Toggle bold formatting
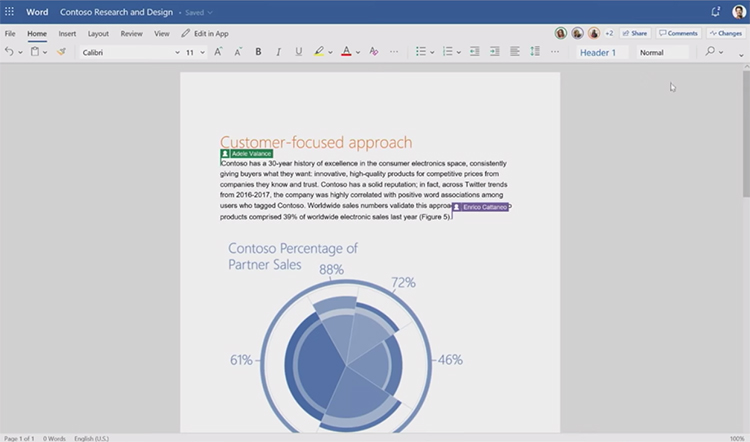The height and width of the screenshot is (442, 750). (258, 52)
